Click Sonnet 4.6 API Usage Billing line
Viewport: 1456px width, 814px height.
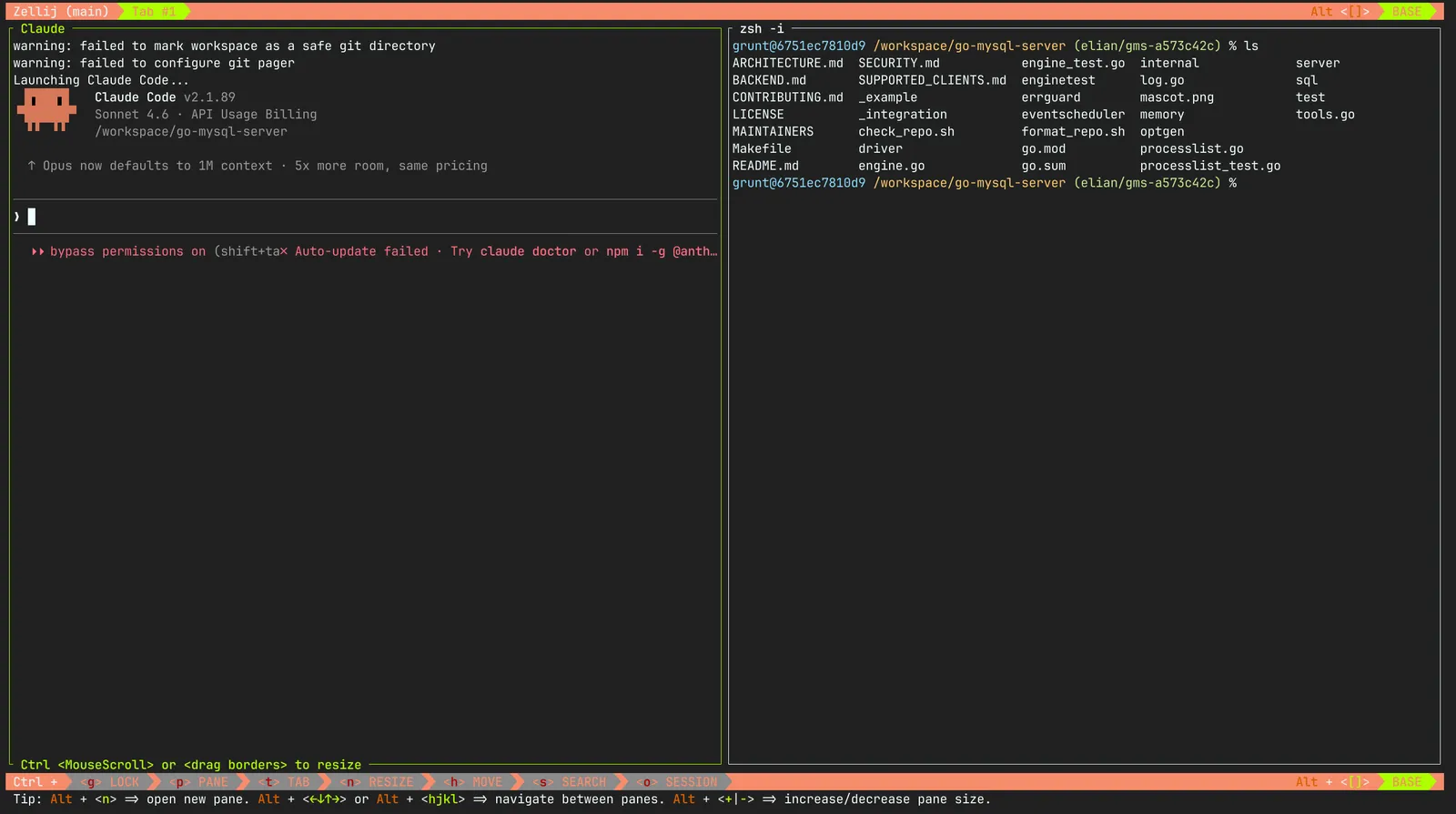coord(206,115)
